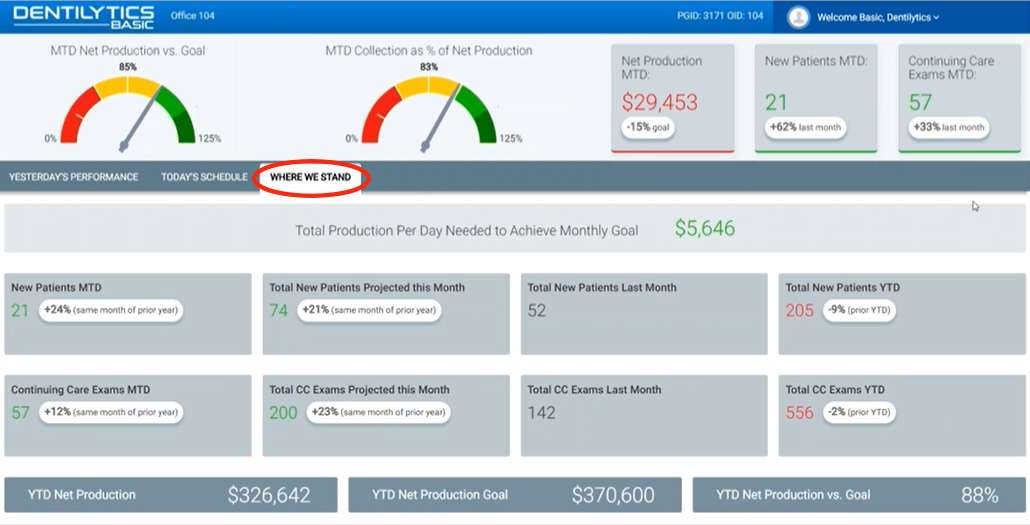Viewport: 1030px width, 525px height.
Task: Click the +62% last month badge
Action: pos(805,128)
